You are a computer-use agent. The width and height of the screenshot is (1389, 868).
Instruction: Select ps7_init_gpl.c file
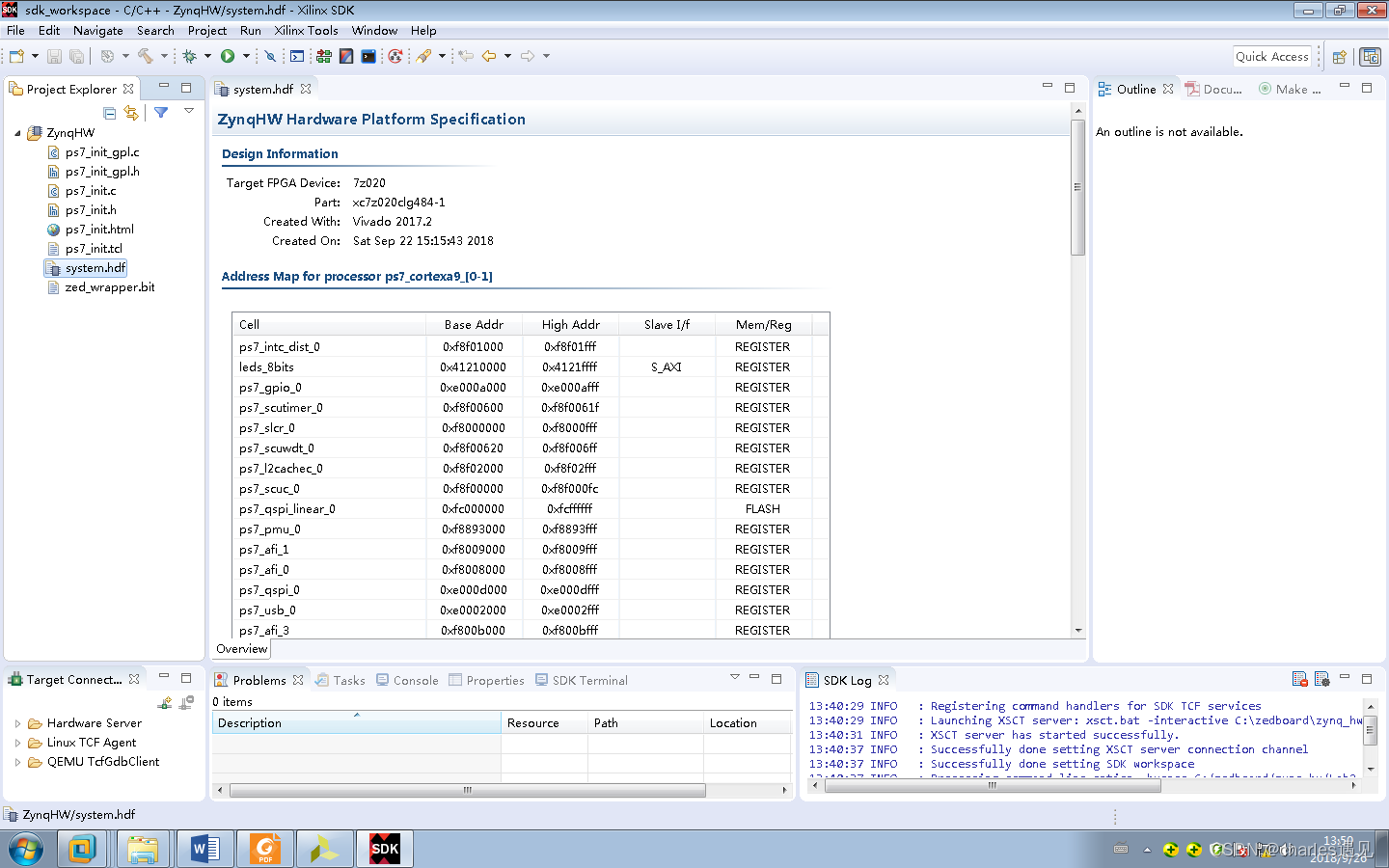[x=102, y=152]
